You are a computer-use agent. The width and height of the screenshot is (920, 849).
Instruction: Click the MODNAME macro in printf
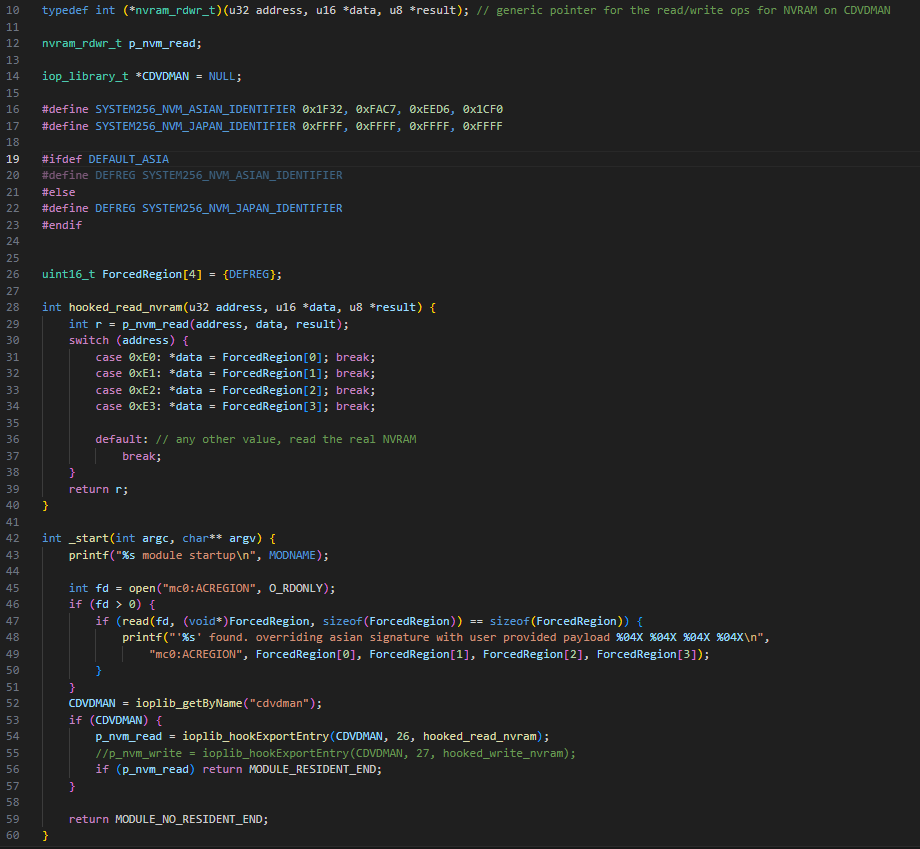[x=292, y=555]
